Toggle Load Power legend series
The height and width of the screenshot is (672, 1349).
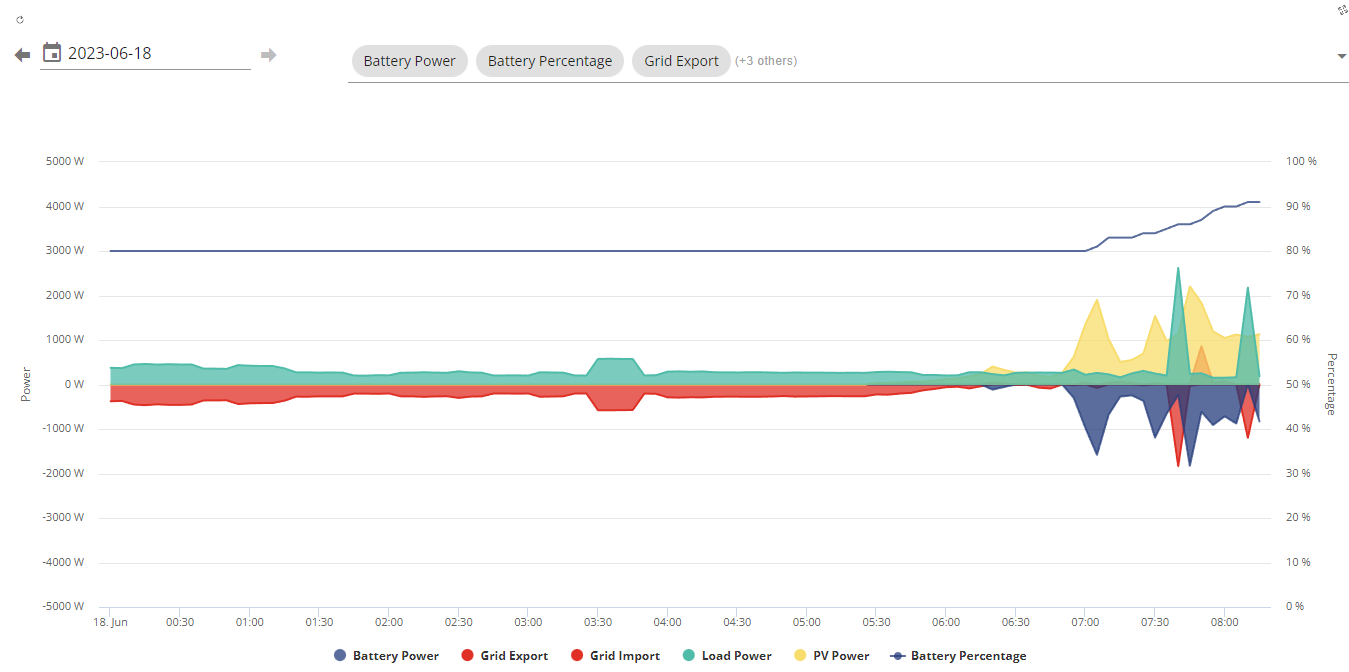tap(726, 656)
